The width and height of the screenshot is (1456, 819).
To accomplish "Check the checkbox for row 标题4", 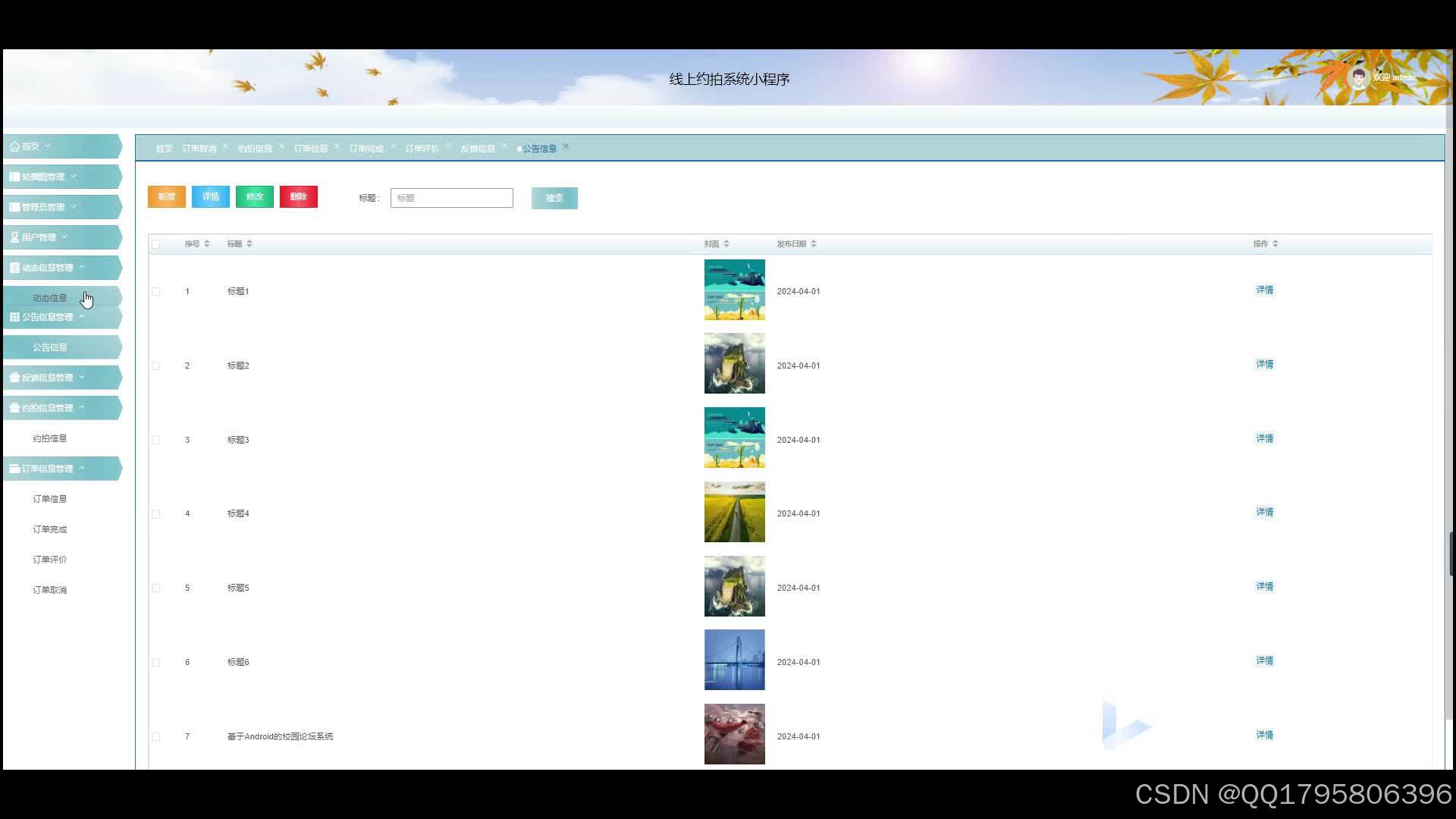I will pyautogui.click(x=155, y=514).
